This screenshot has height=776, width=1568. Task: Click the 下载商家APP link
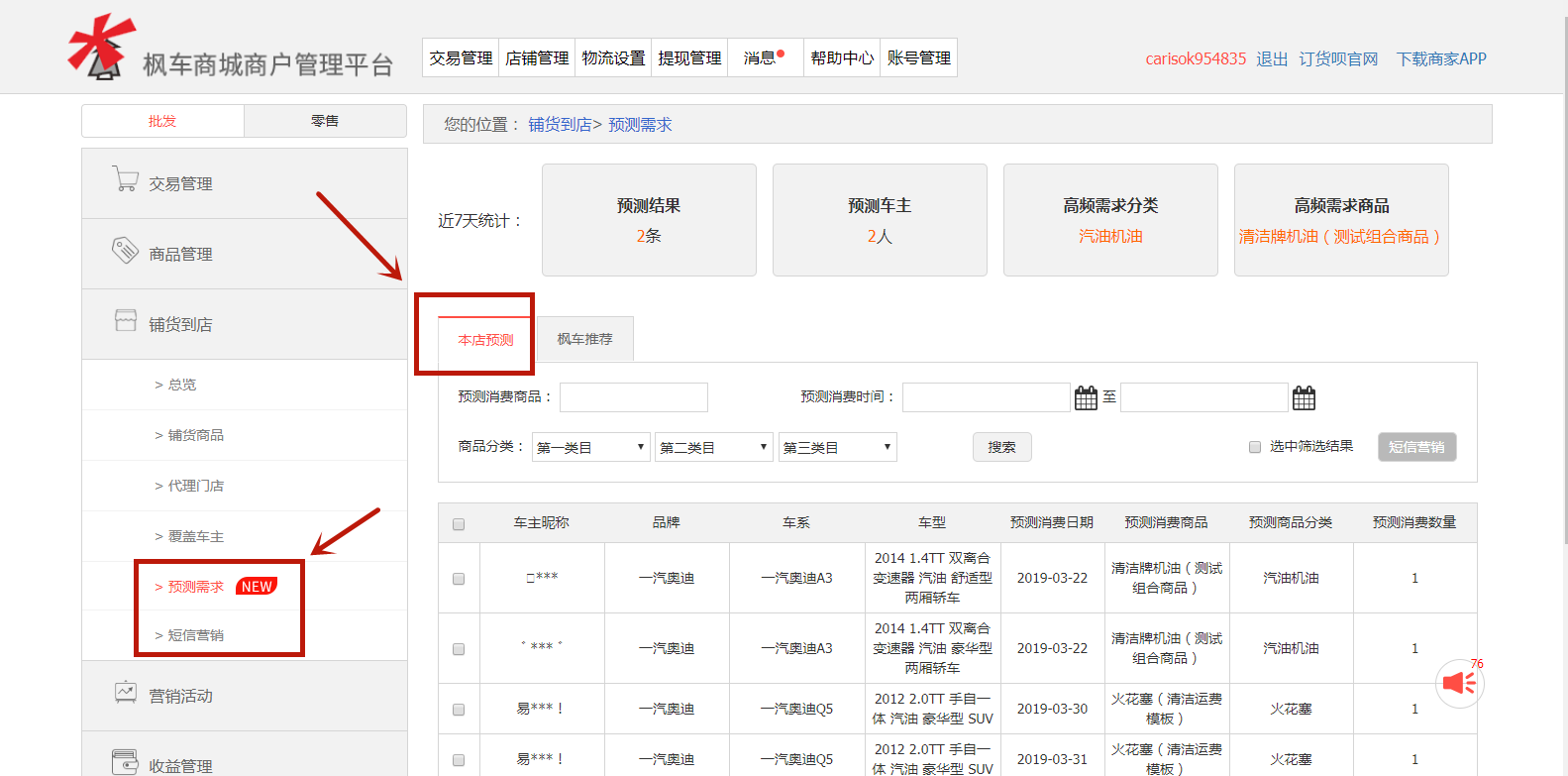1441,59
